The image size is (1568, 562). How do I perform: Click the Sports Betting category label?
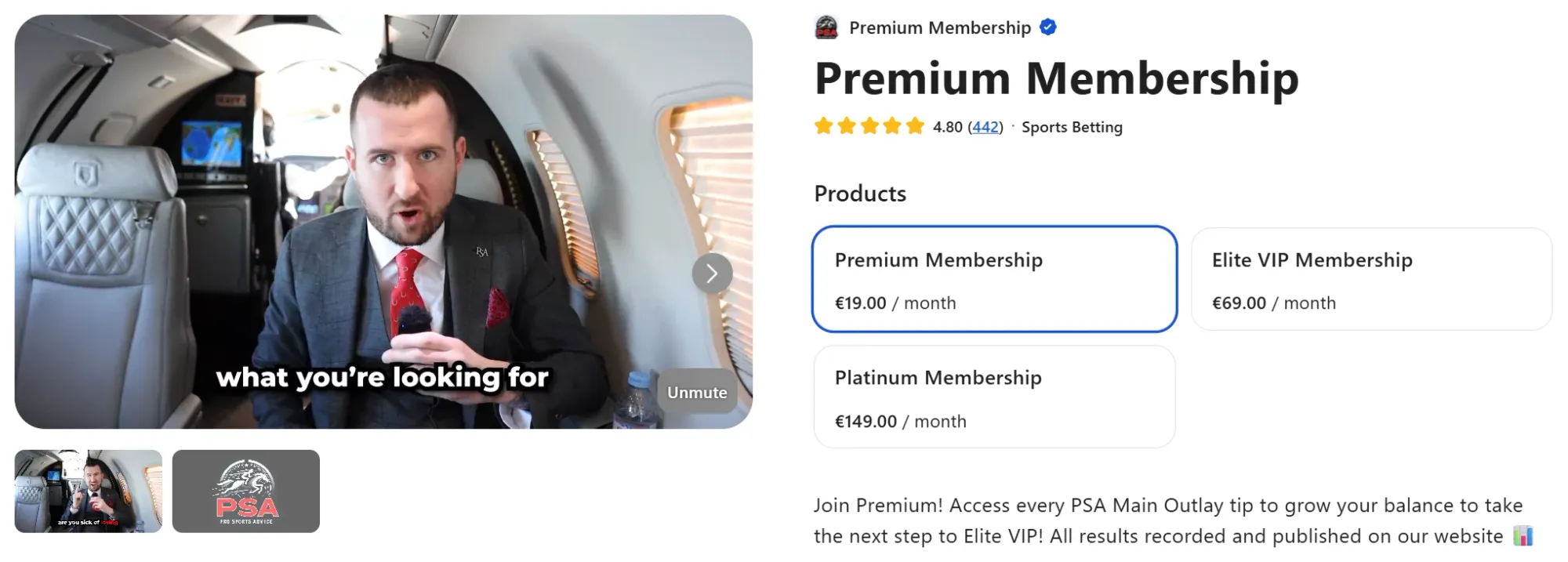(1071, 127)
